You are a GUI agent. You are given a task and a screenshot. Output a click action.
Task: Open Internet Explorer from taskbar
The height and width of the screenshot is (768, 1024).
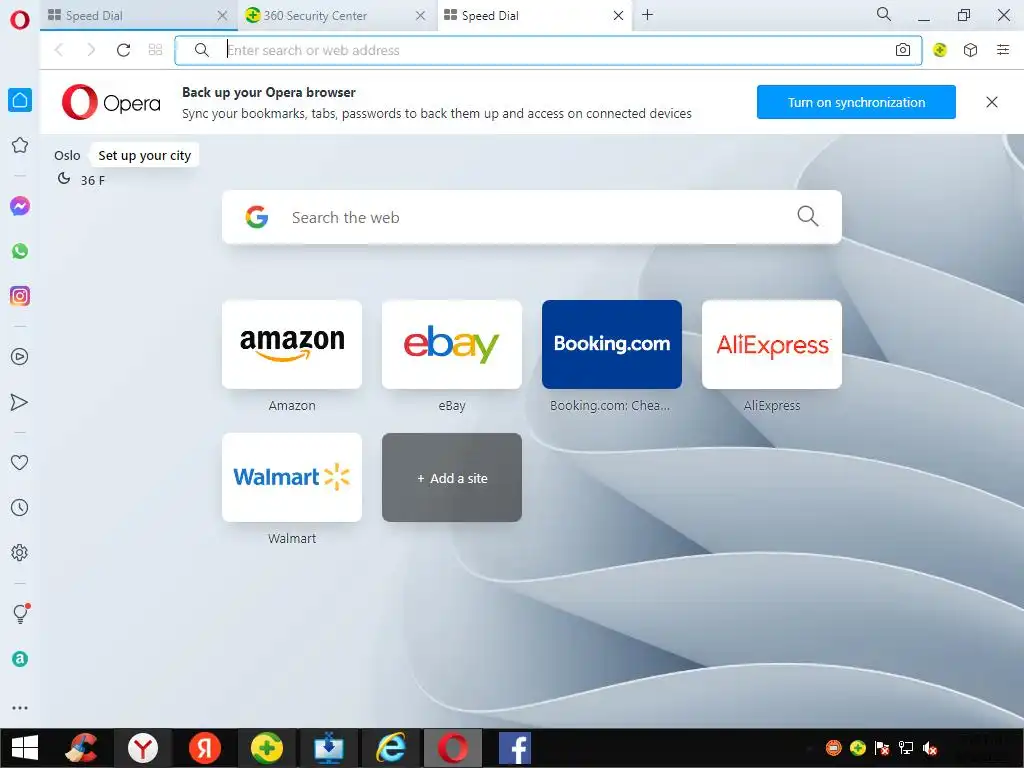click(391, 748)
